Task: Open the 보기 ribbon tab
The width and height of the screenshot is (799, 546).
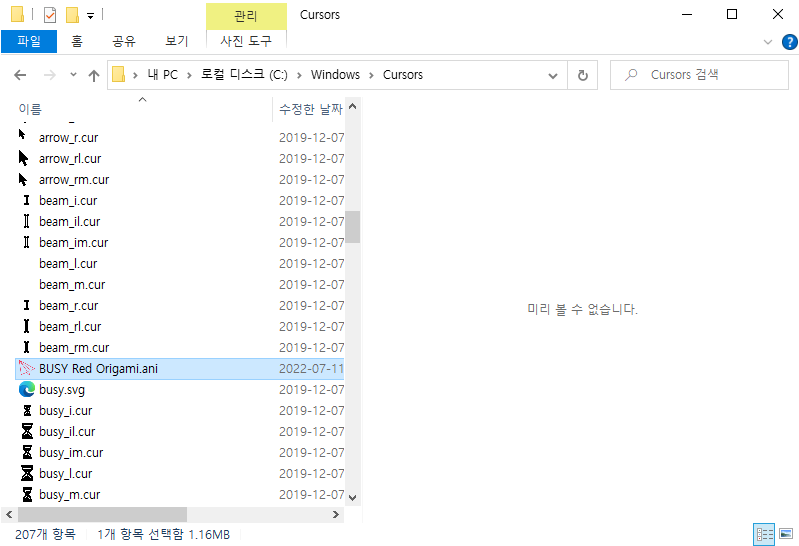Action: point(177,41)
